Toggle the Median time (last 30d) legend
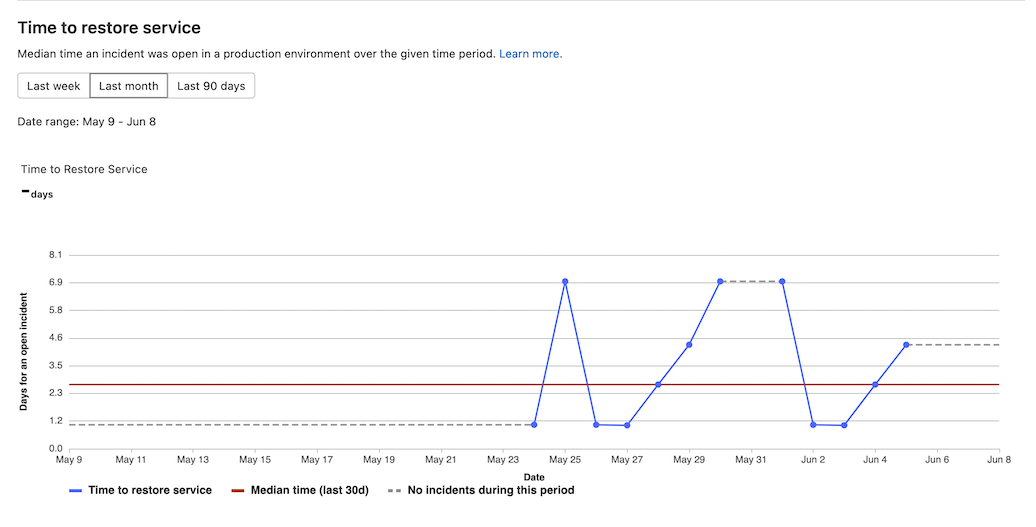Viewport: 1036px width, 527px height. [x=309, y=490]
